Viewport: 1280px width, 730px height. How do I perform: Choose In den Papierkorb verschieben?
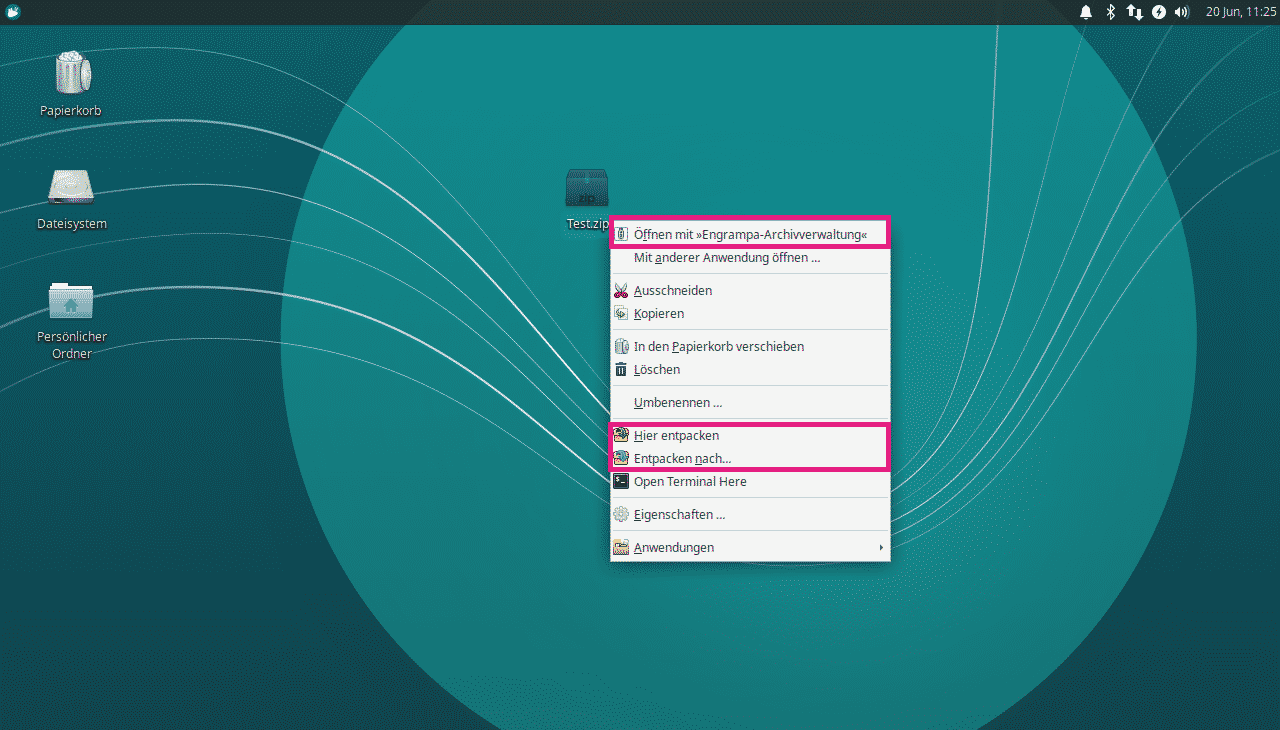(x=750, y=346)
